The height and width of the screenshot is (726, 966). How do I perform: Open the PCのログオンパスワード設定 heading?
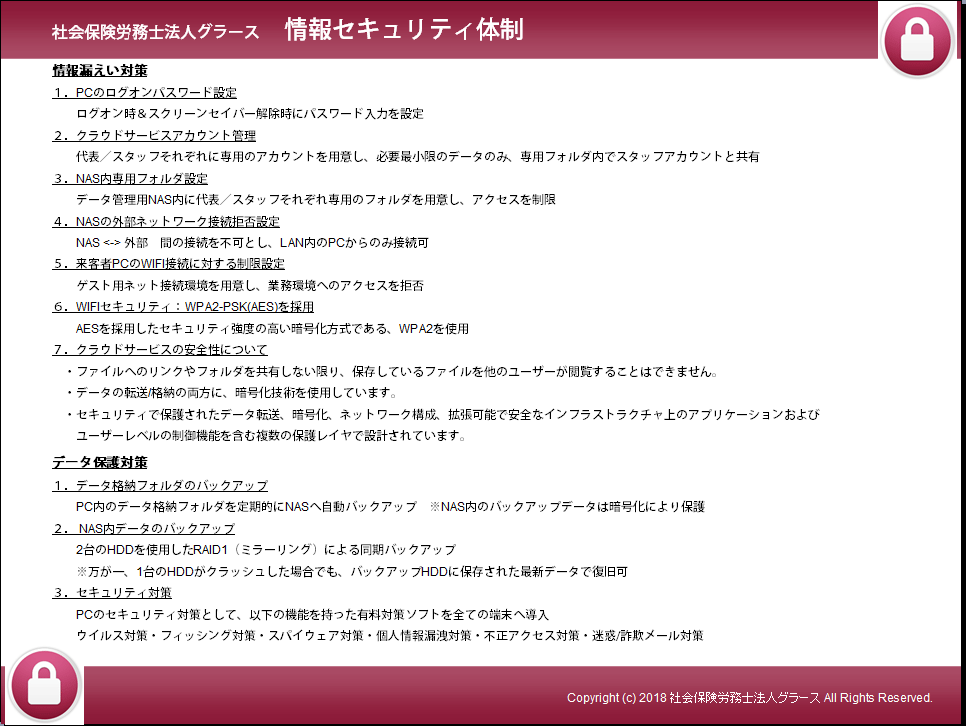[156, 93]
